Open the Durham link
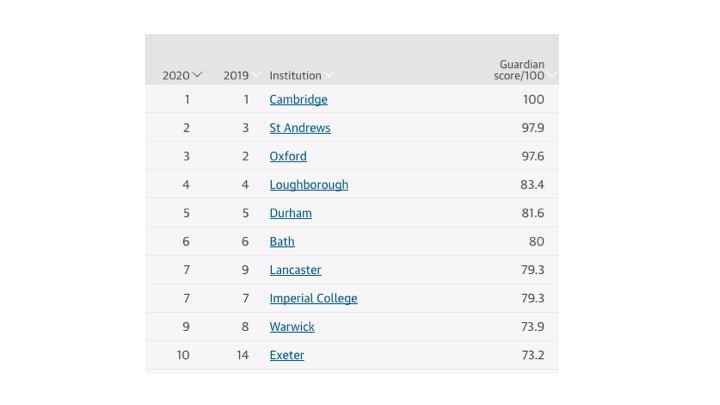The width and height of the screenshot is (720, 405). coord(291,213)
